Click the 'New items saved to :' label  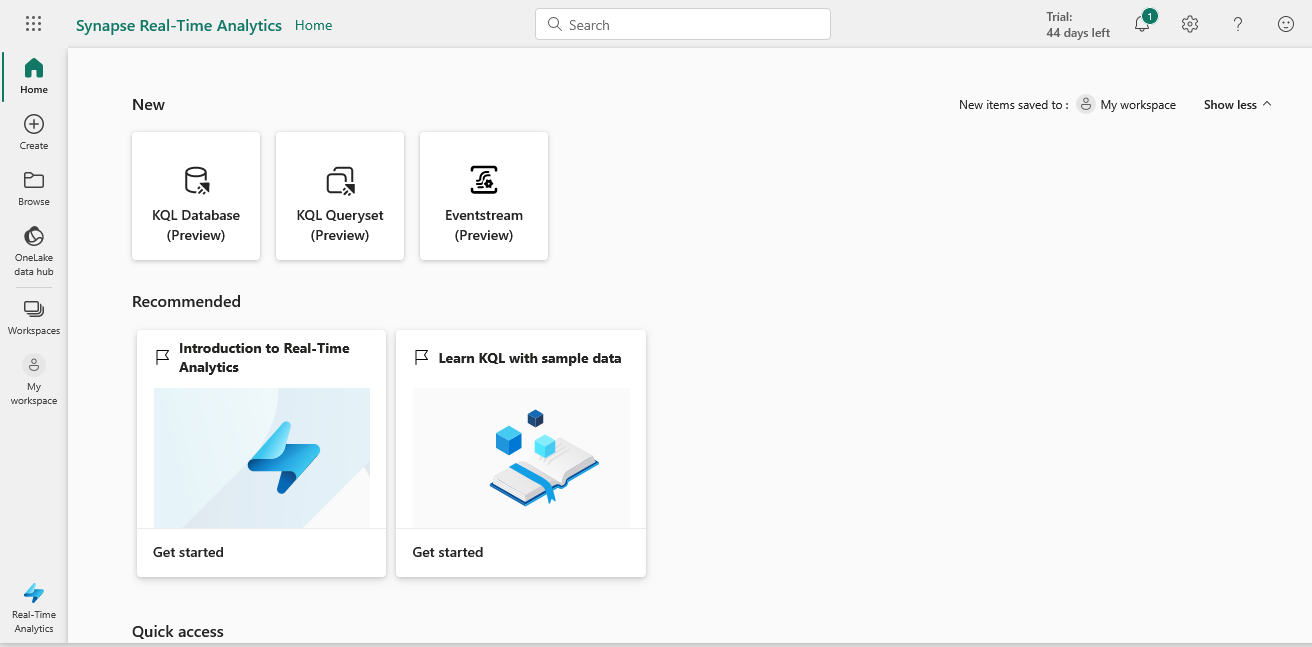(x=1014, y=104)
